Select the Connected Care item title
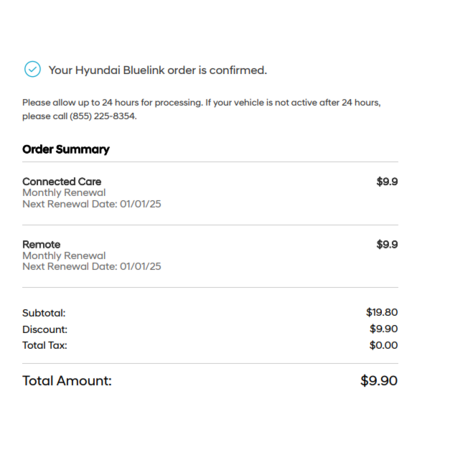The height and width of the screenshot is (450, 450). click(x=62, y=182)
